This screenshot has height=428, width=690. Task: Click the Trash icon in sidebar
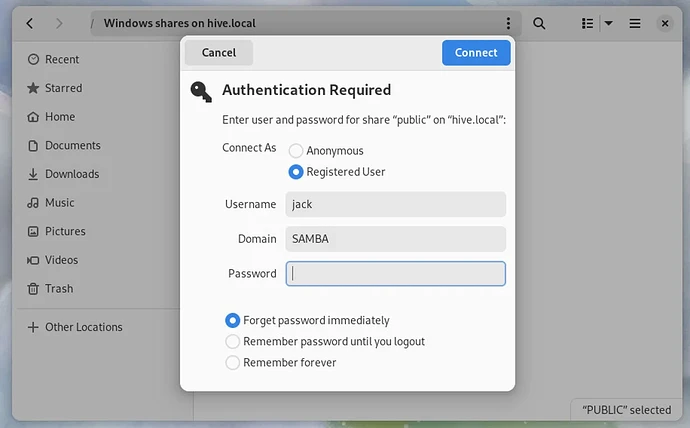(x=33, y=288)
